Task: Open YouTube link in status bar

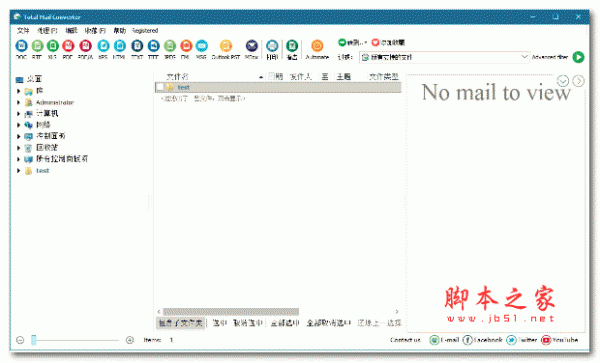Action: click(x=559, y=340)
